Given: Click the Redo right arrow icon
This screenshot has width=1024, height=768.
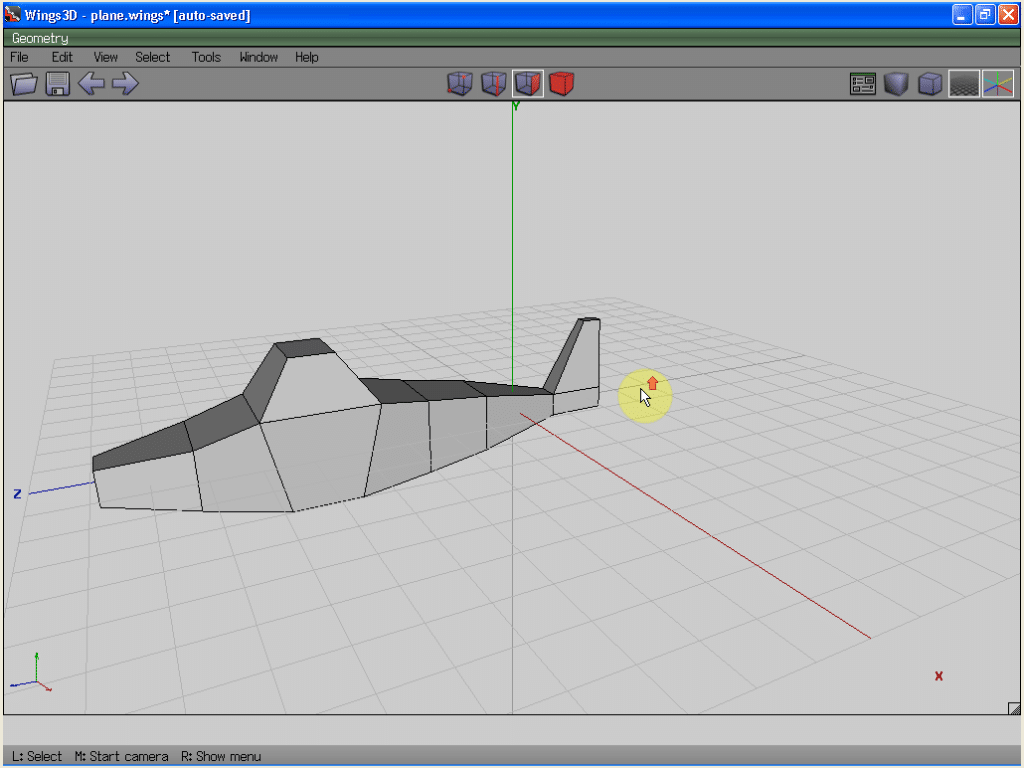Looking at the screenshot, I should tap(125, 84).
